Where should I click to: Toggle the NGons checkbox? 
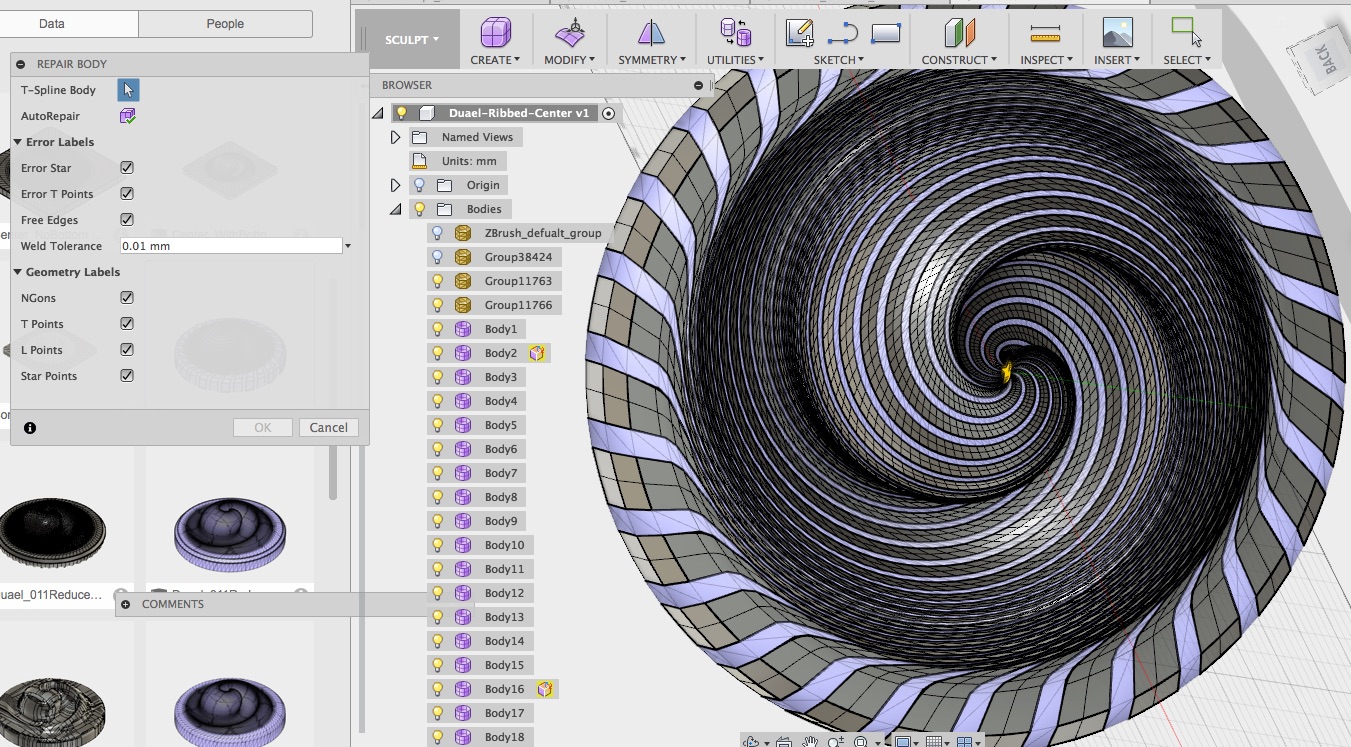click(x=127, y=298)
